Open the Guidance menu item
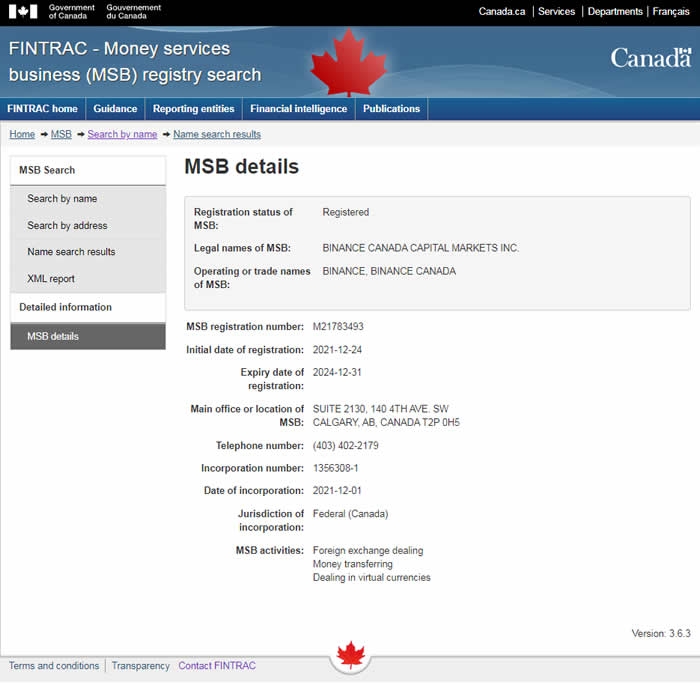Image resolution: width=700 pixels, height=683 pixels. (115, 109)
